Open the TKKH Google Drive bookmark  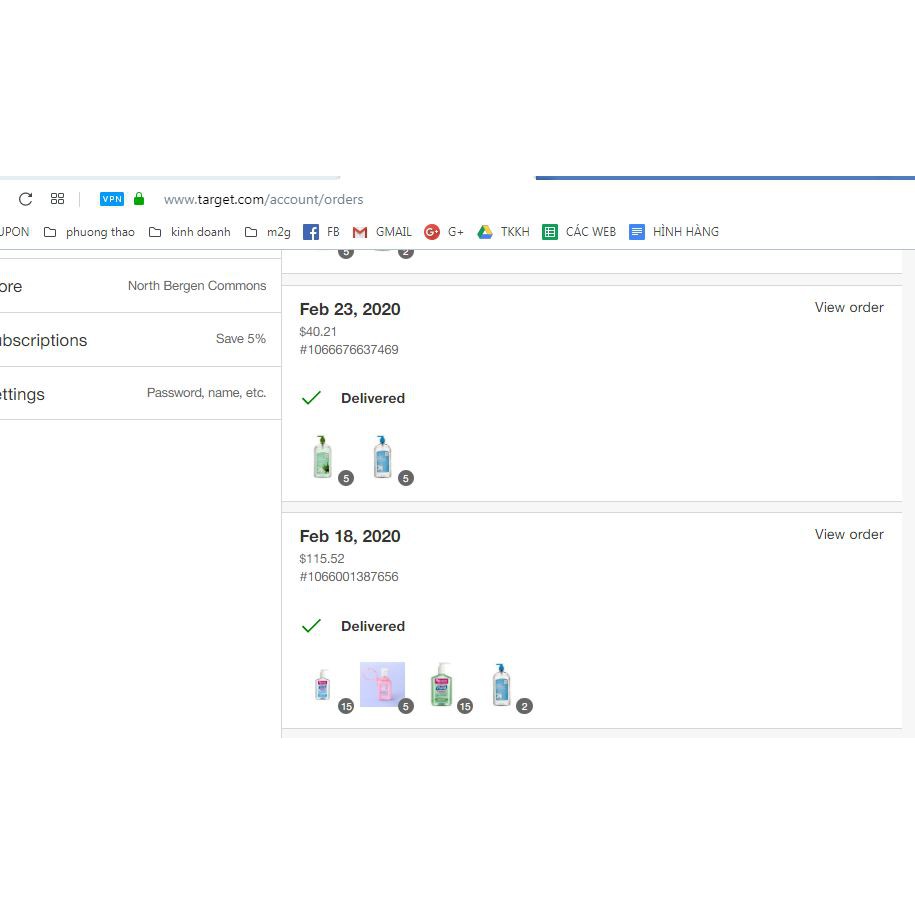coord(504,232)
